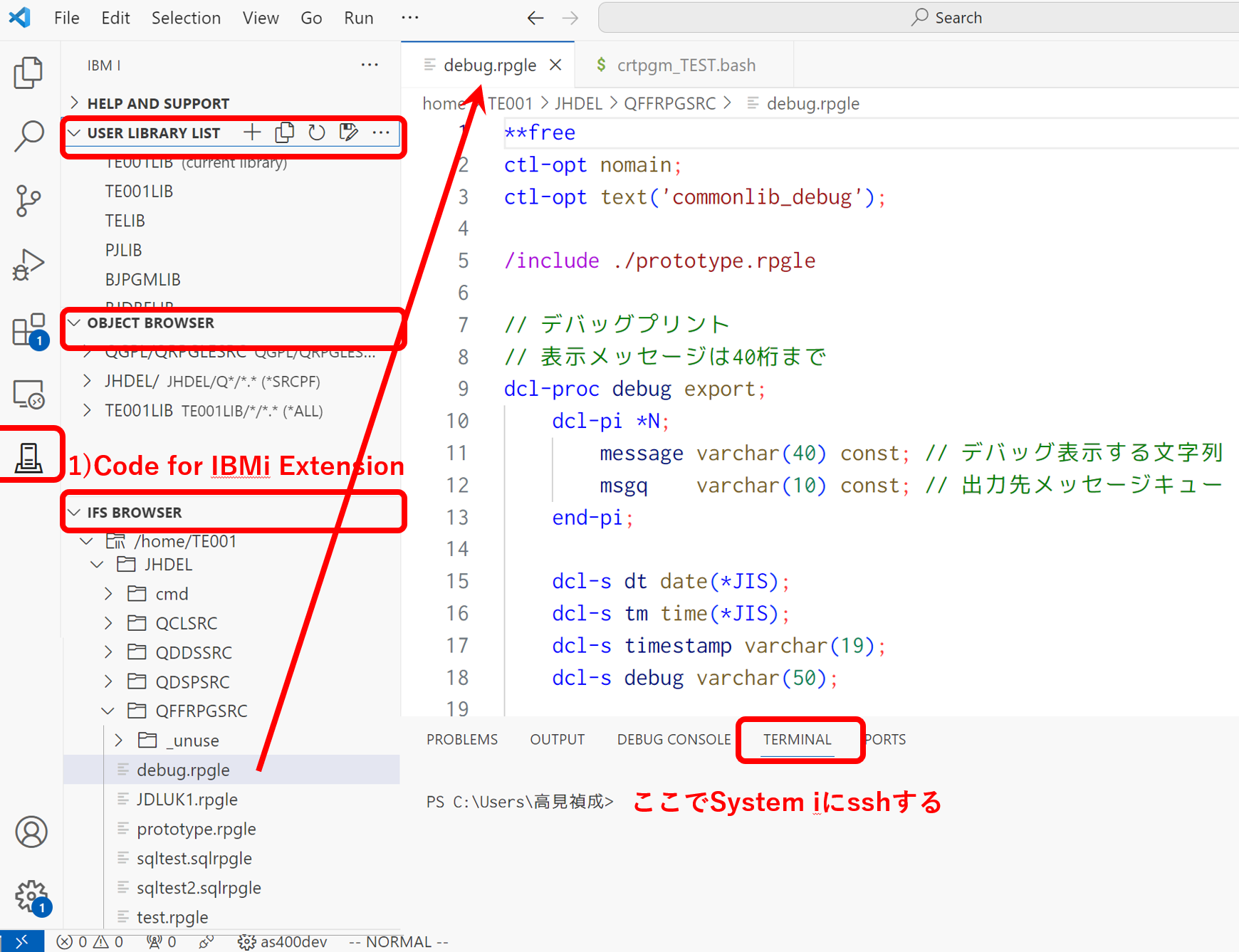Add a library to the User Library List

tap(251, 132)
